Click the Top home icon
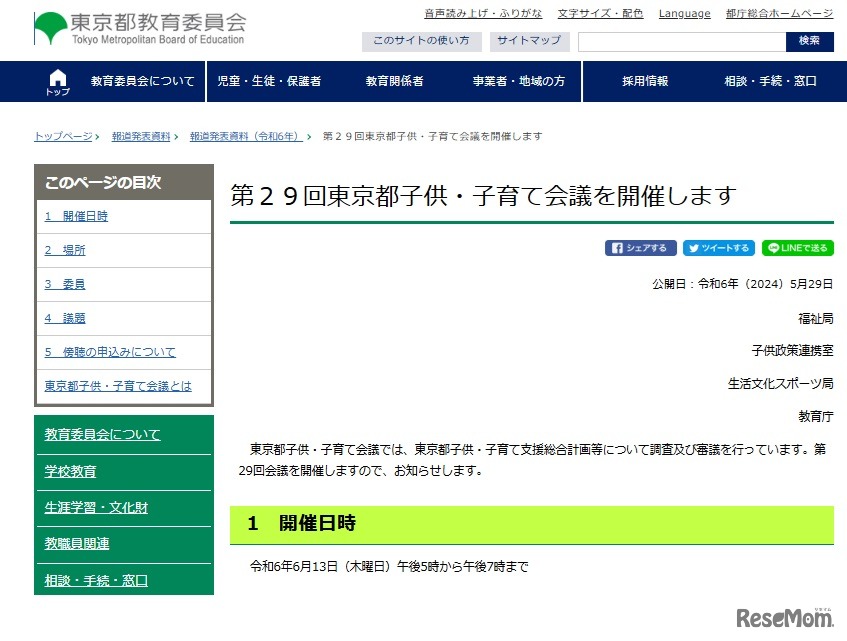 pyautogui.click(x=58, y=82)
